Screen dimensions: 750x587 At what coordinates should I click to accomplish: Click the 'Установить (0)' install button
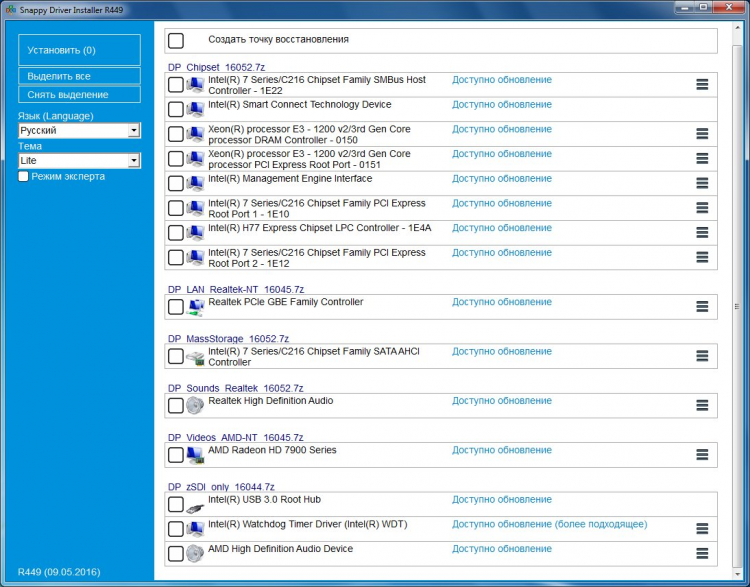[79, 50]
